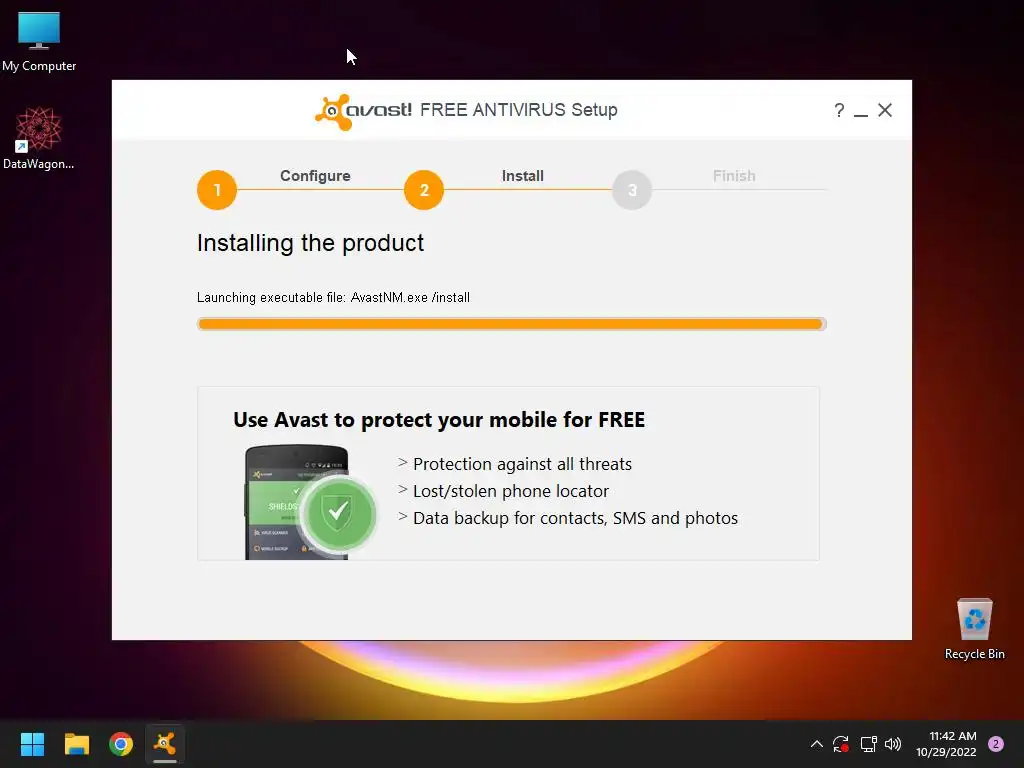Open the setup help question mark
Image resolution: width=1024 pixels, height=768 pixels.
tap(839, 110)
